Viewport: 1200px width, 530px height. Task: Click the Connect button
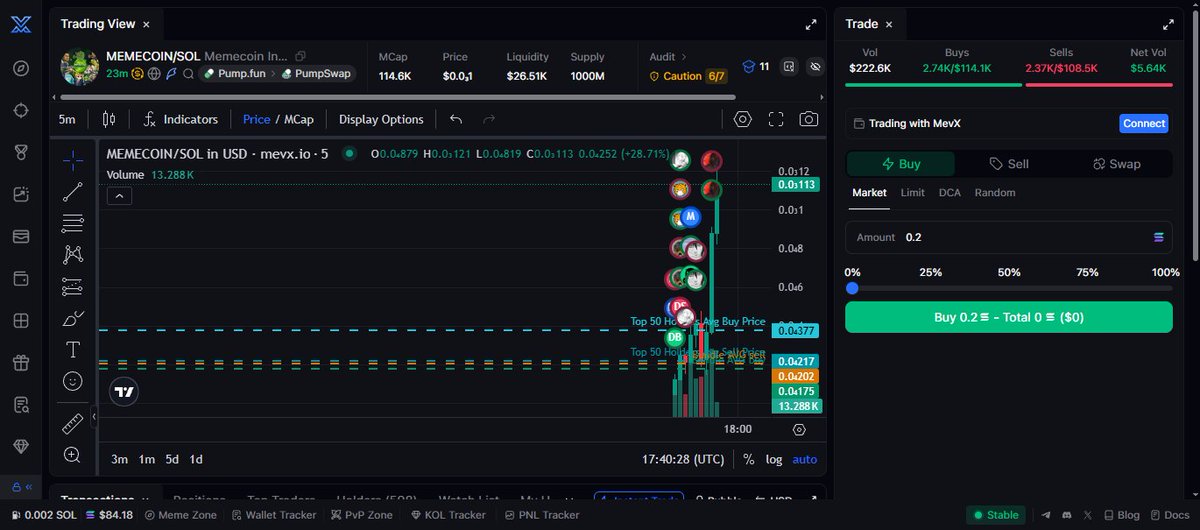click(1144, 124)
